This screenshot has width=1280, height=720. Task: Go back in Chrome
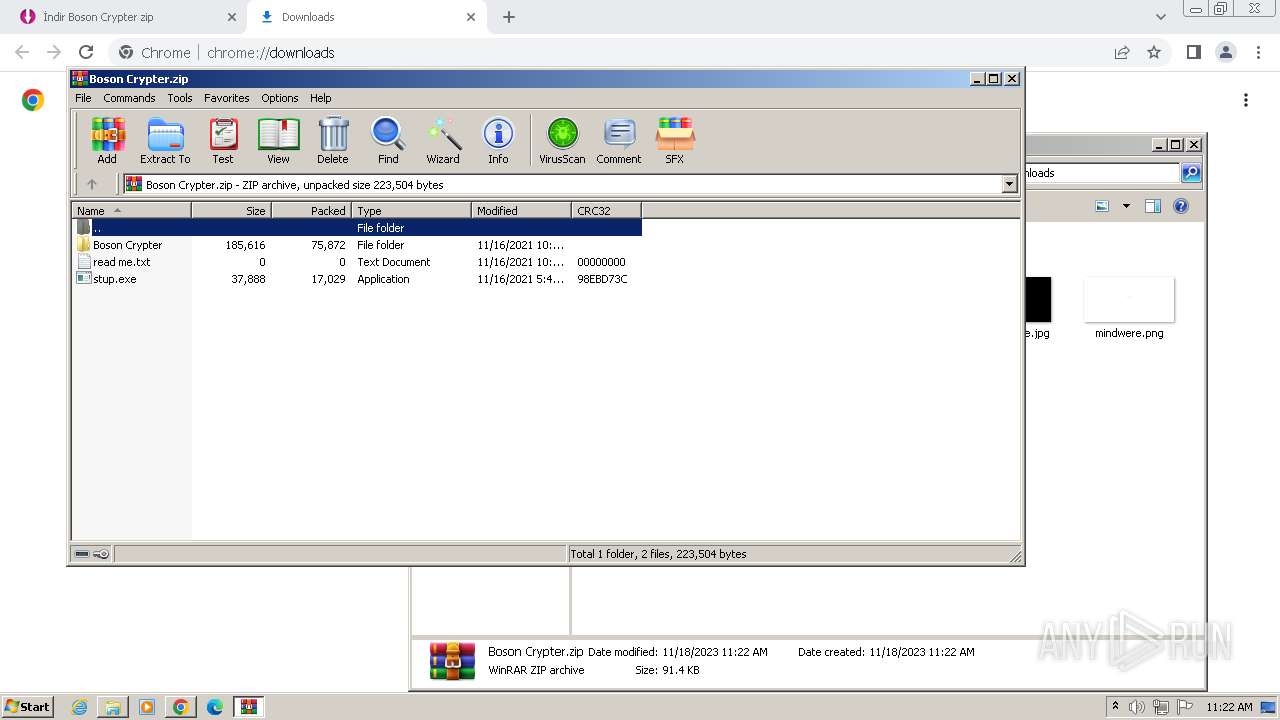click(22, 52)
